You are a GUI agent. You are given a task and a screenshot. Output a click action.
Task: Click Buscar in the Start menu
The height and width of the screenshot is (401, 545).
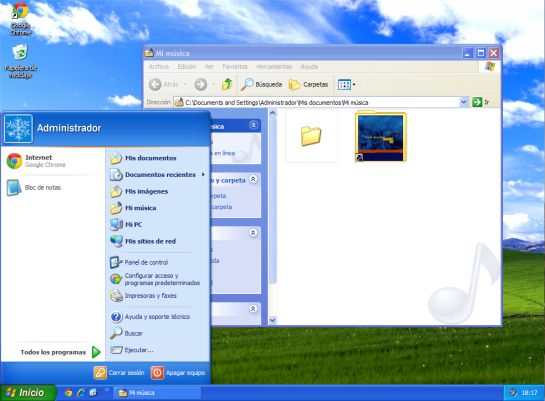[126, 333]
